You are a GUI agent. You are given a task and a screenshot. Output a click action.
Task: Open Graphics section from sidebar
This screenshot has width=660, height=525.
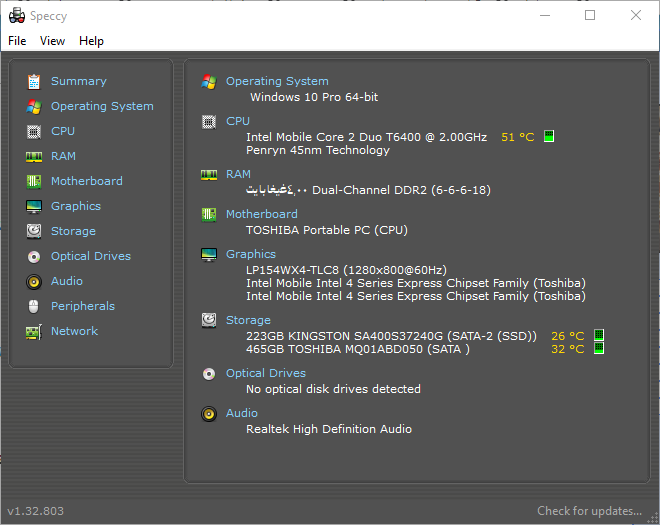pos(76,206)
